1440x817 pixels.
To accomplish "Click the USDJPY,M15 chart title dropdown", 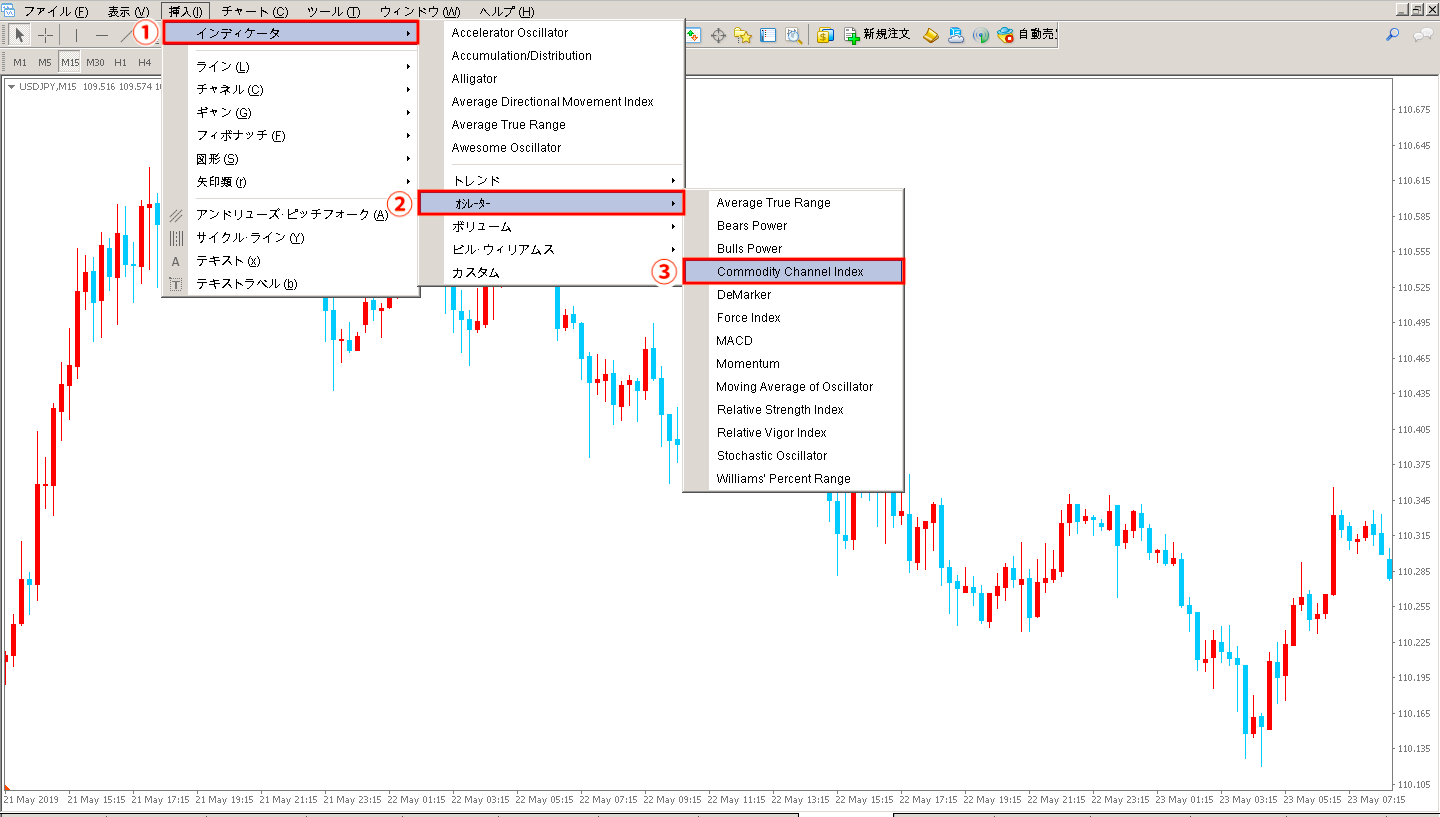I will [12, 87].
